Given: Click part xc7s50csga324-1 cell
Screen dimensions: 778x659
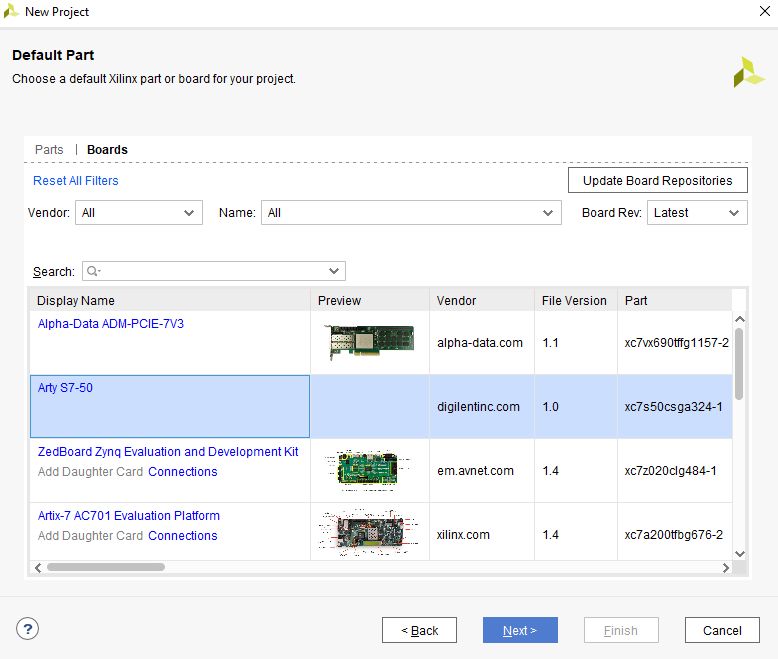Looking at the screenshot, I should 673,407.
